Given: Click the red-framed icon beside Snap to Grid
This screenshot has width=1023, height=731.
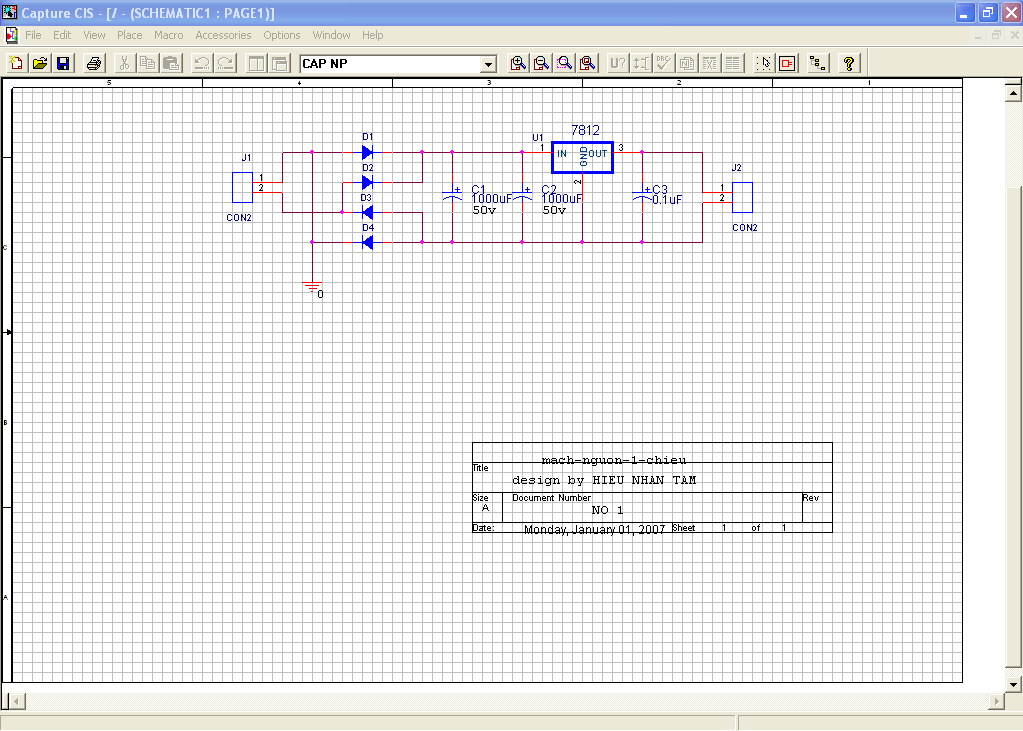Looking at the screenshot, I should [787, 63].
